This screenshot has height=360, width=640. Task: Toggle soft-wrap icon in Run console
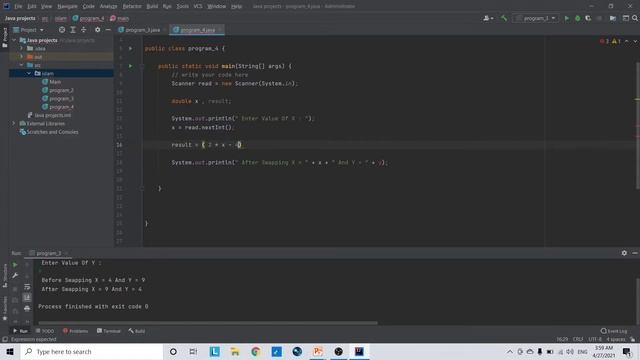(27, 287)
